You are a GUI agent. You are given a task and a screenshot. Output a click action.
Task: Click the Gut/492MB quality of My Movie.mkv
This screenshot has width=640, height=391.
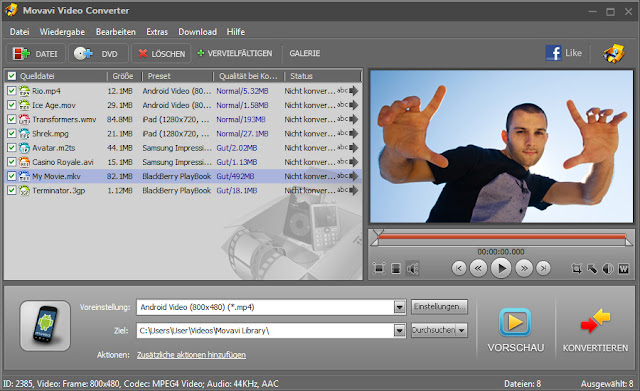click(x=235, y=176)
